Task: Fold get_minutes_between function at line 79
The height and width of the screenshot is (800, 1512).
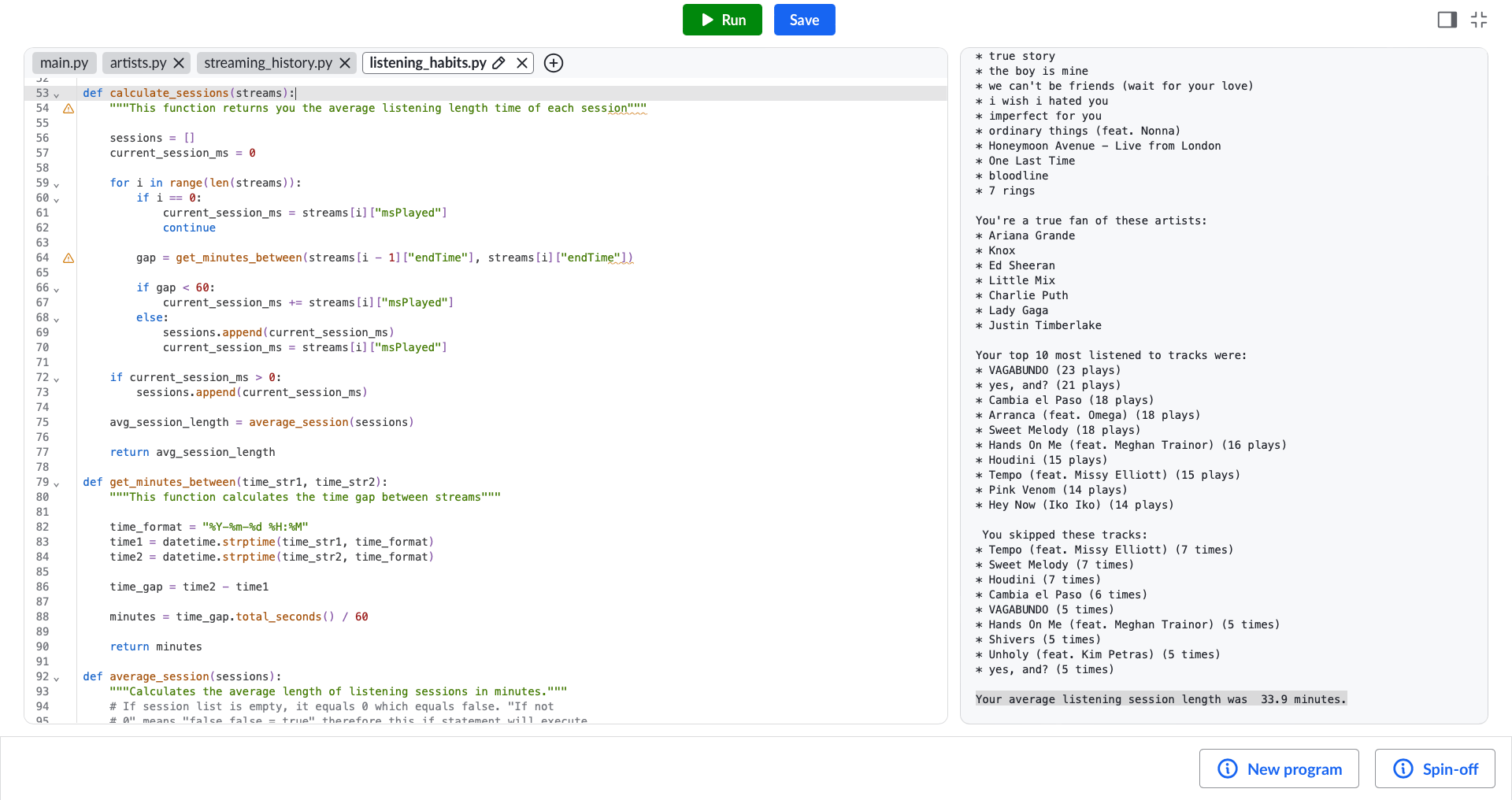Action: coord(57,483)
